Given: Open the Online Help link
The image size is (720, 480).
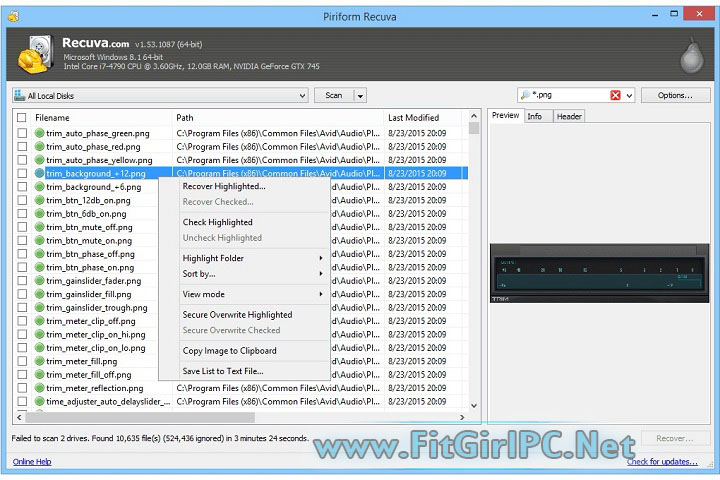Looking at the screenshot, I should click(x=32, y=461).
